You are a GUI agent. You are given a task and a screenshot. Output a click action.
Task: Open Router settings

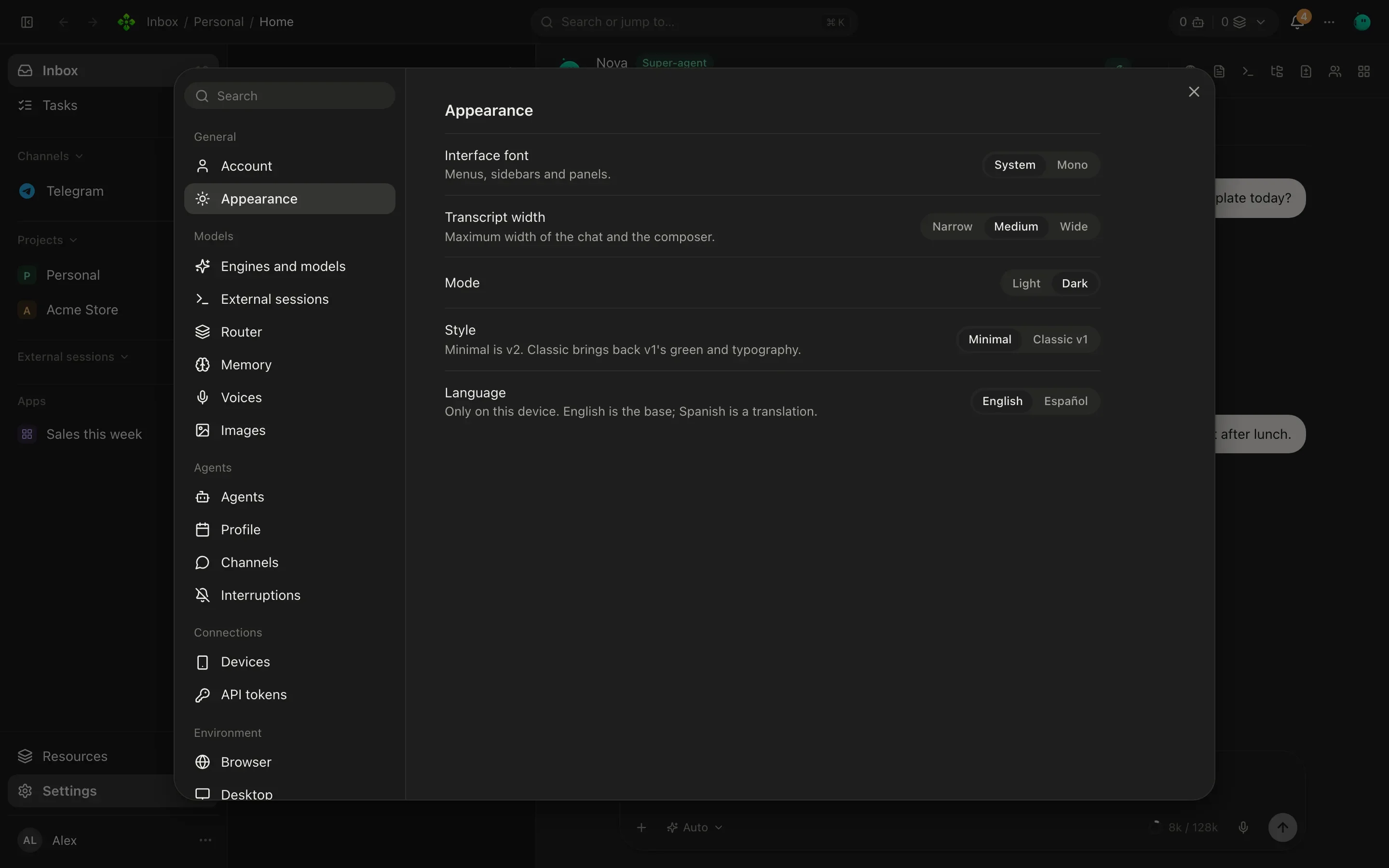tap(289, 332)
